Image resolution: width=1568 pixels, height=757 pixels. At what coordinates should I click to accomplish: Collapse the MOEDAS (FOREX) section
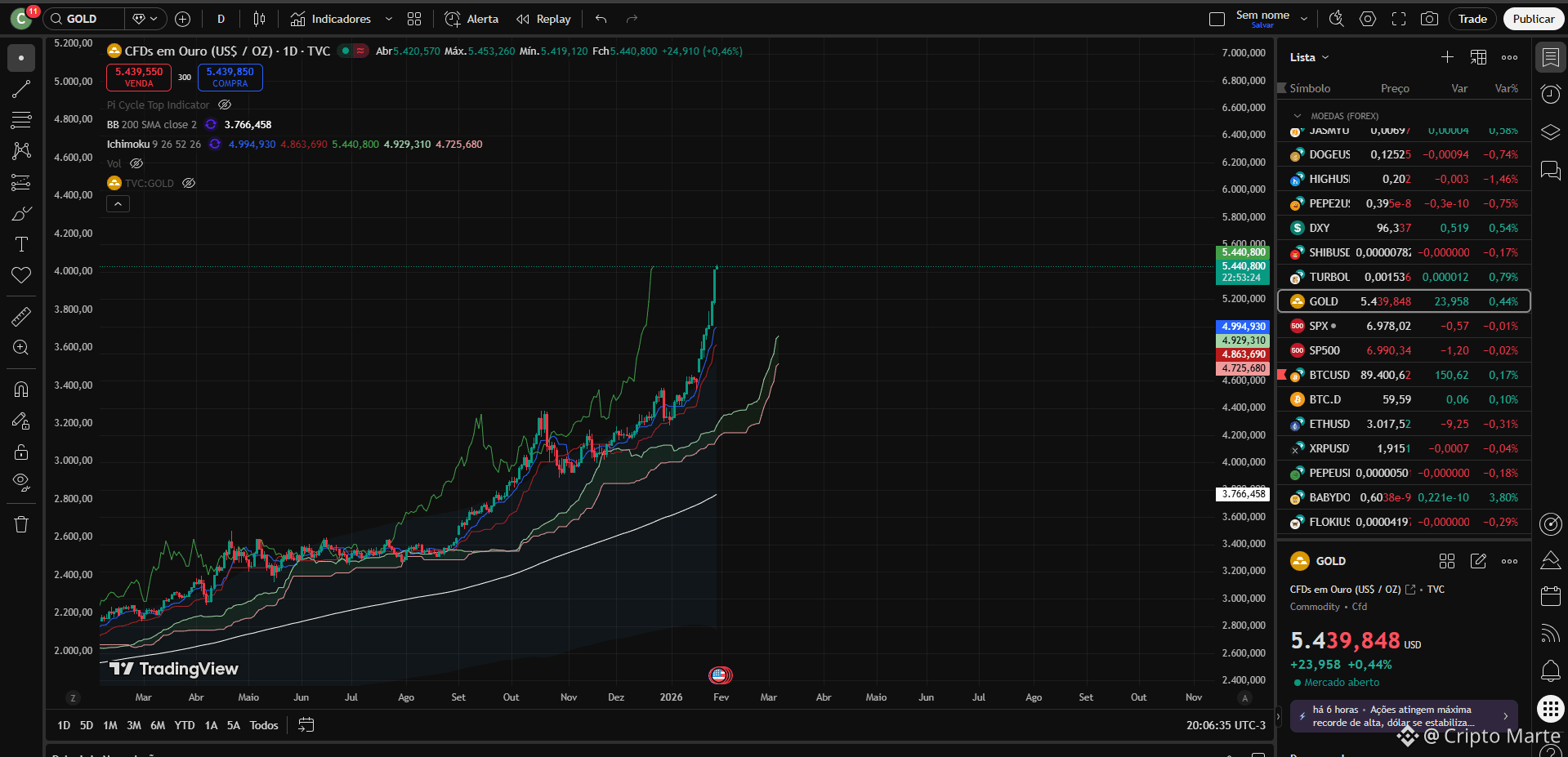[x=1298, y=116]
